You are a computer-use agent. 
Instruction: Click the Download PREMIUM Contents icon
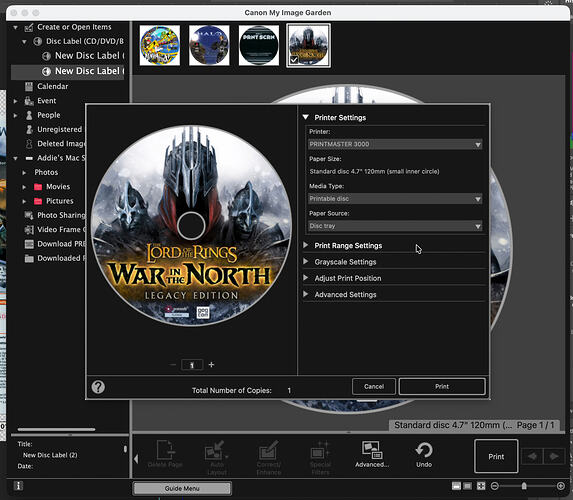click(29, 244)
